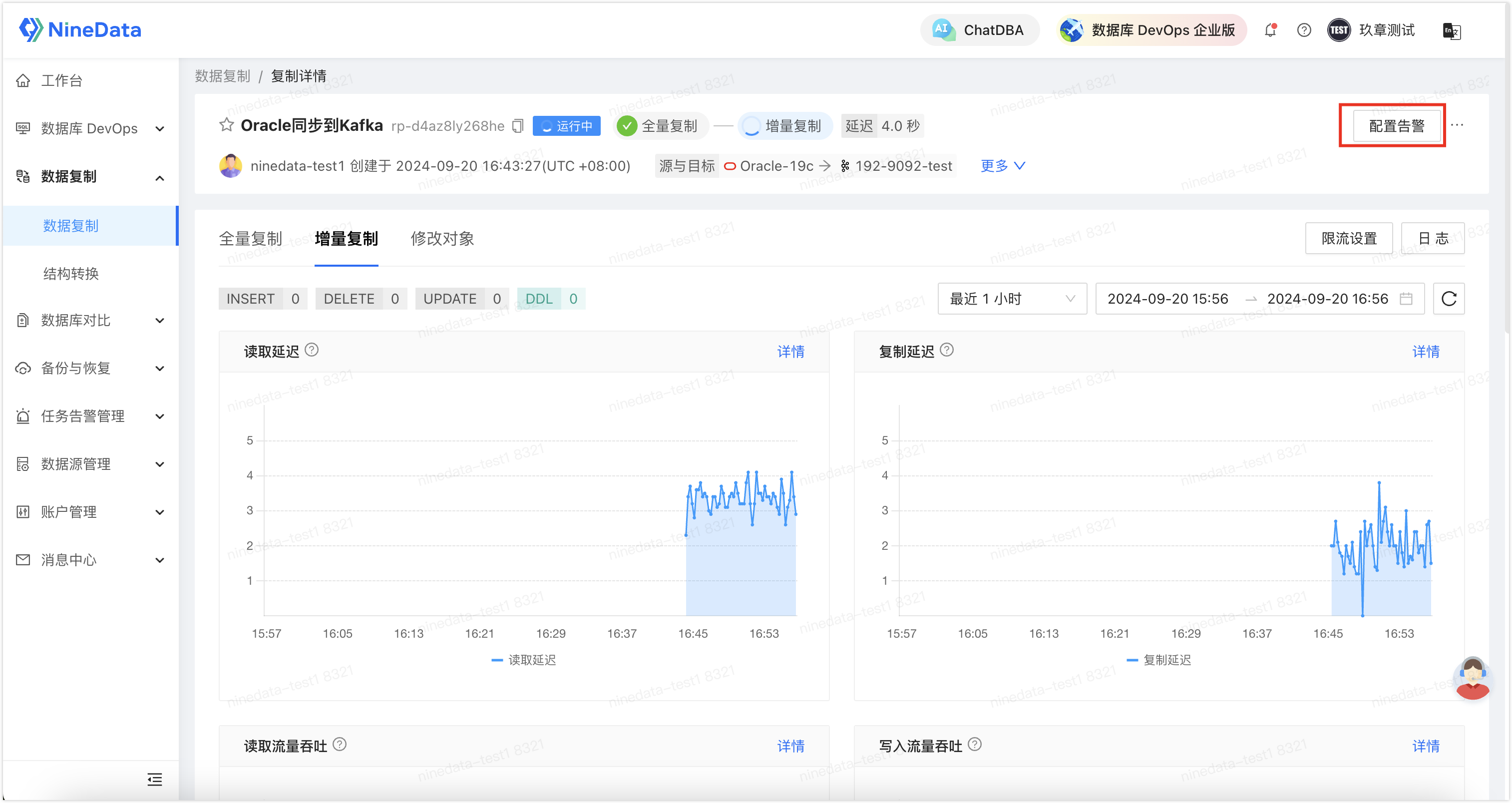
Task: Open 限流设置
Action: [x=1349, y=238]
